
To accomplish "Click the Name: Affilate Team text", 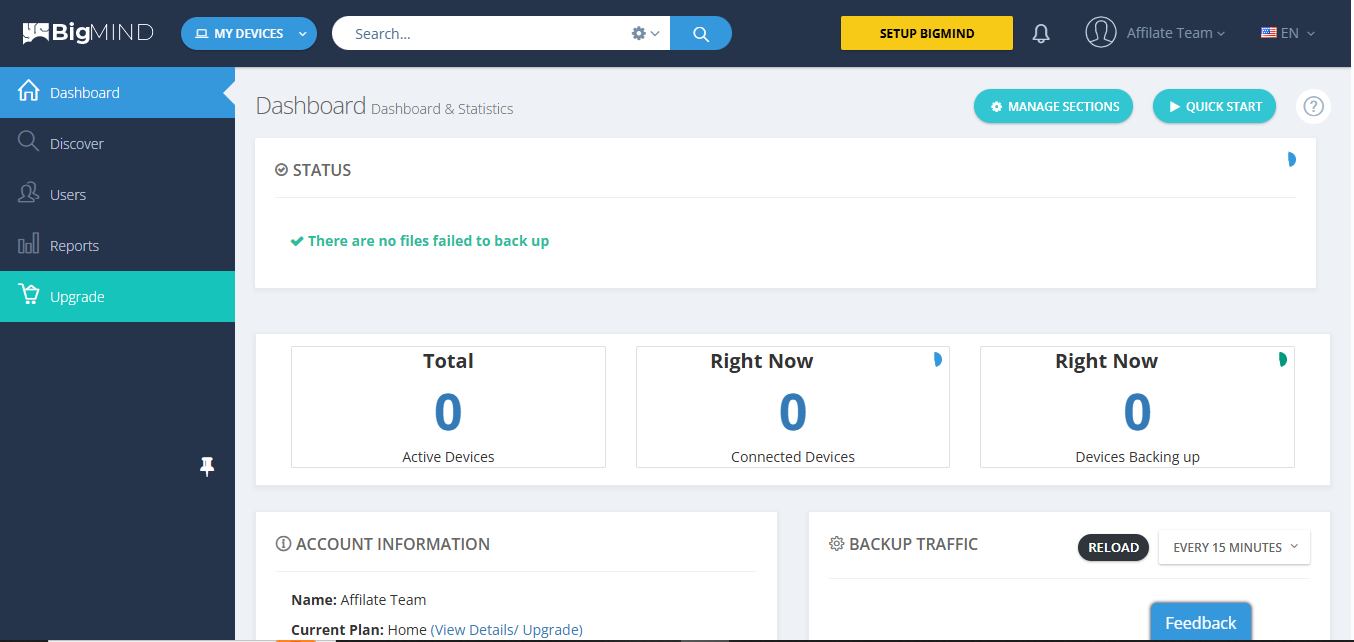I will tap(359, 600).
